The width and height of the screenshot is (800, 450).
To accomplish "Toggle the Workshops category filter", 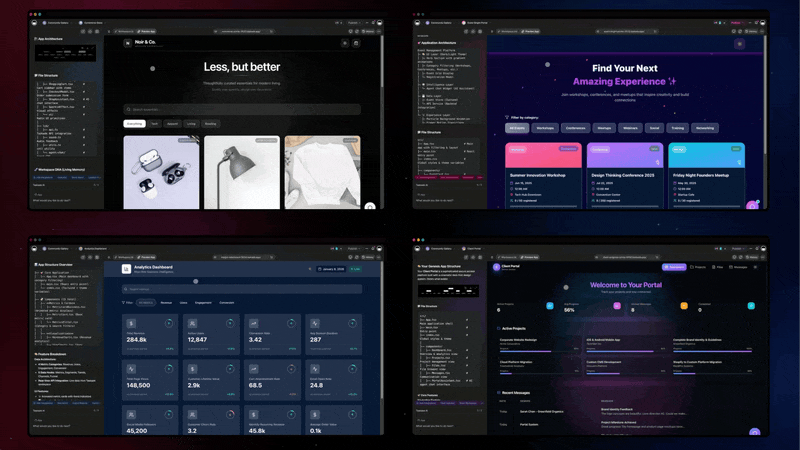I will click(545, 128).
